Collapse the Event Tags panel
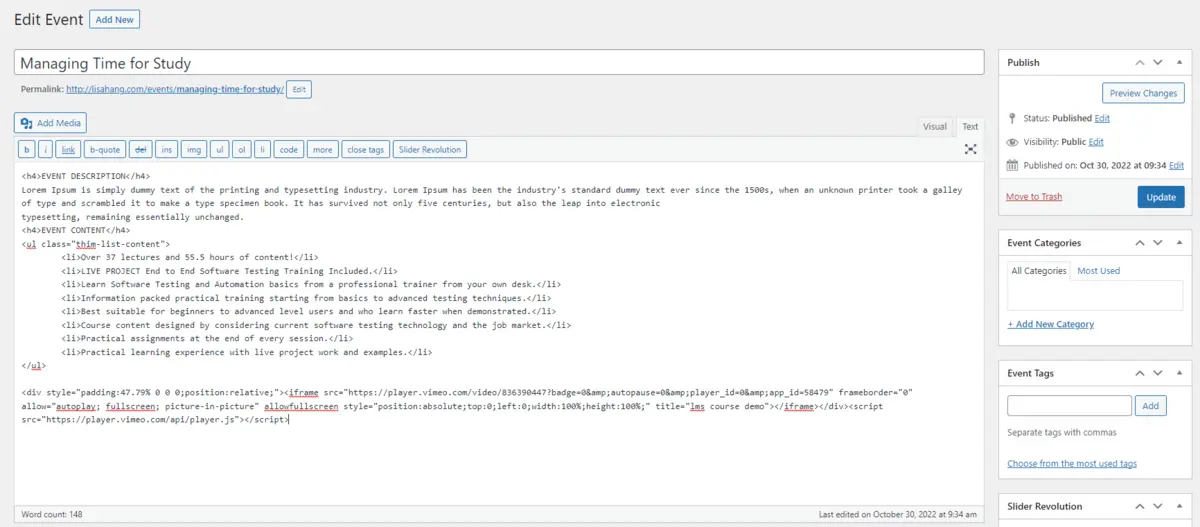The height and width of the screenshot is (527, 1200). [1179, 373]
